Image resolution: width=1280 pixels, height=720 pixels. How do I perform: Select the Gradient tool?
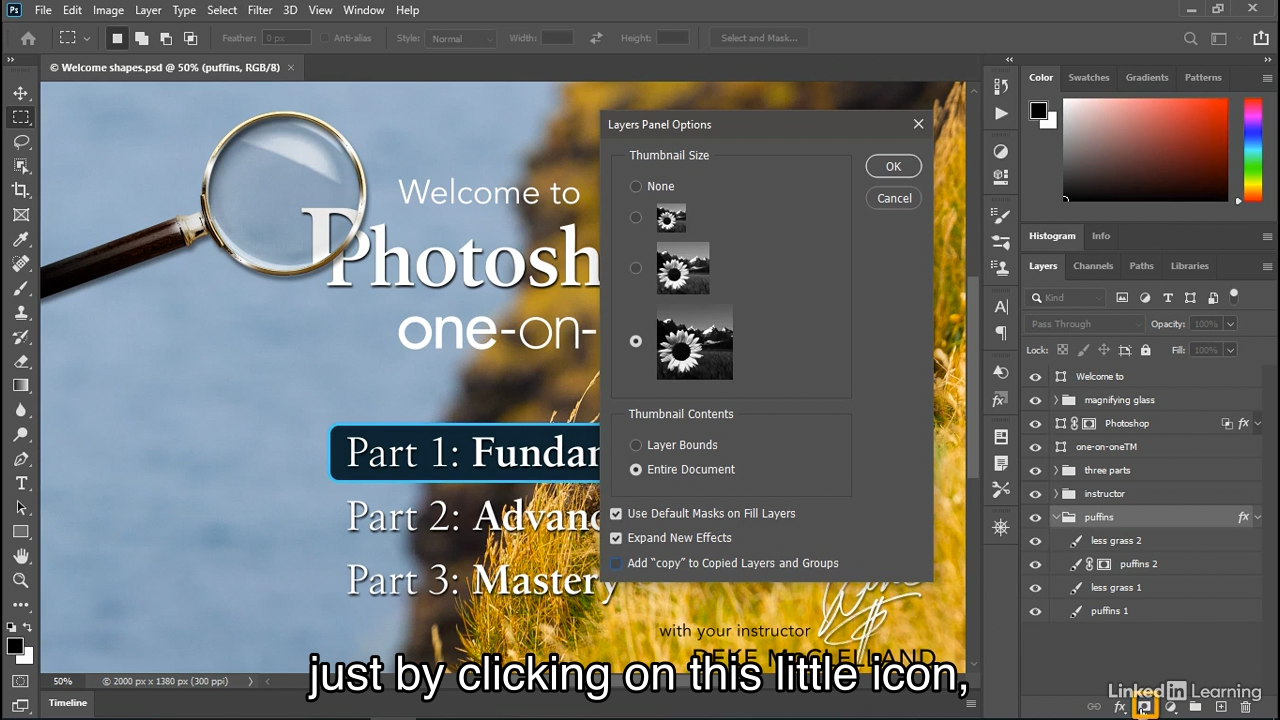[21, 385]
